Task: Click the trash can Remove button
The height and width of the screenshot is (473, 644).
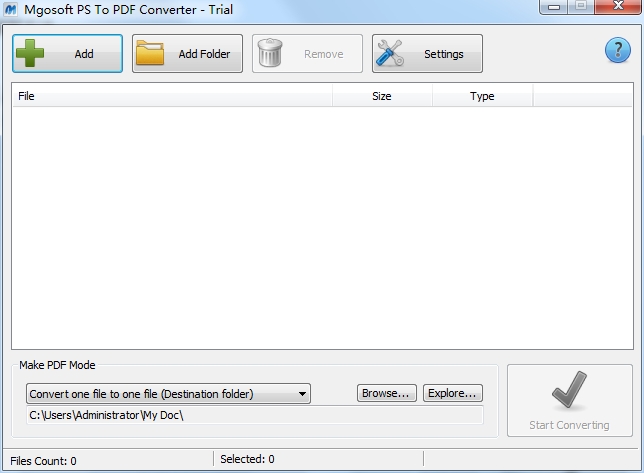Action: click(x=307, y=54)
